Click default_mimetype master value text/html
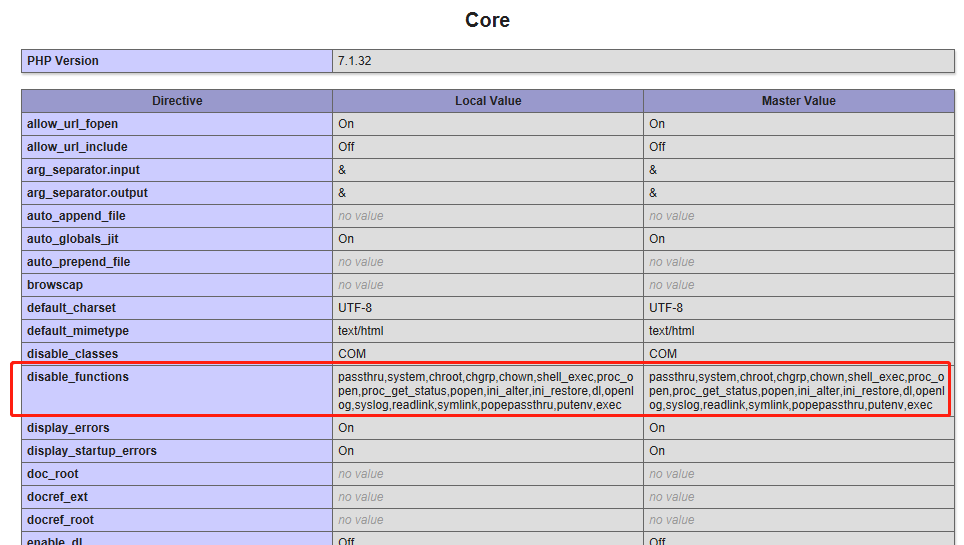The width and height of the screenshot is (964, 545). pos(671,331)
